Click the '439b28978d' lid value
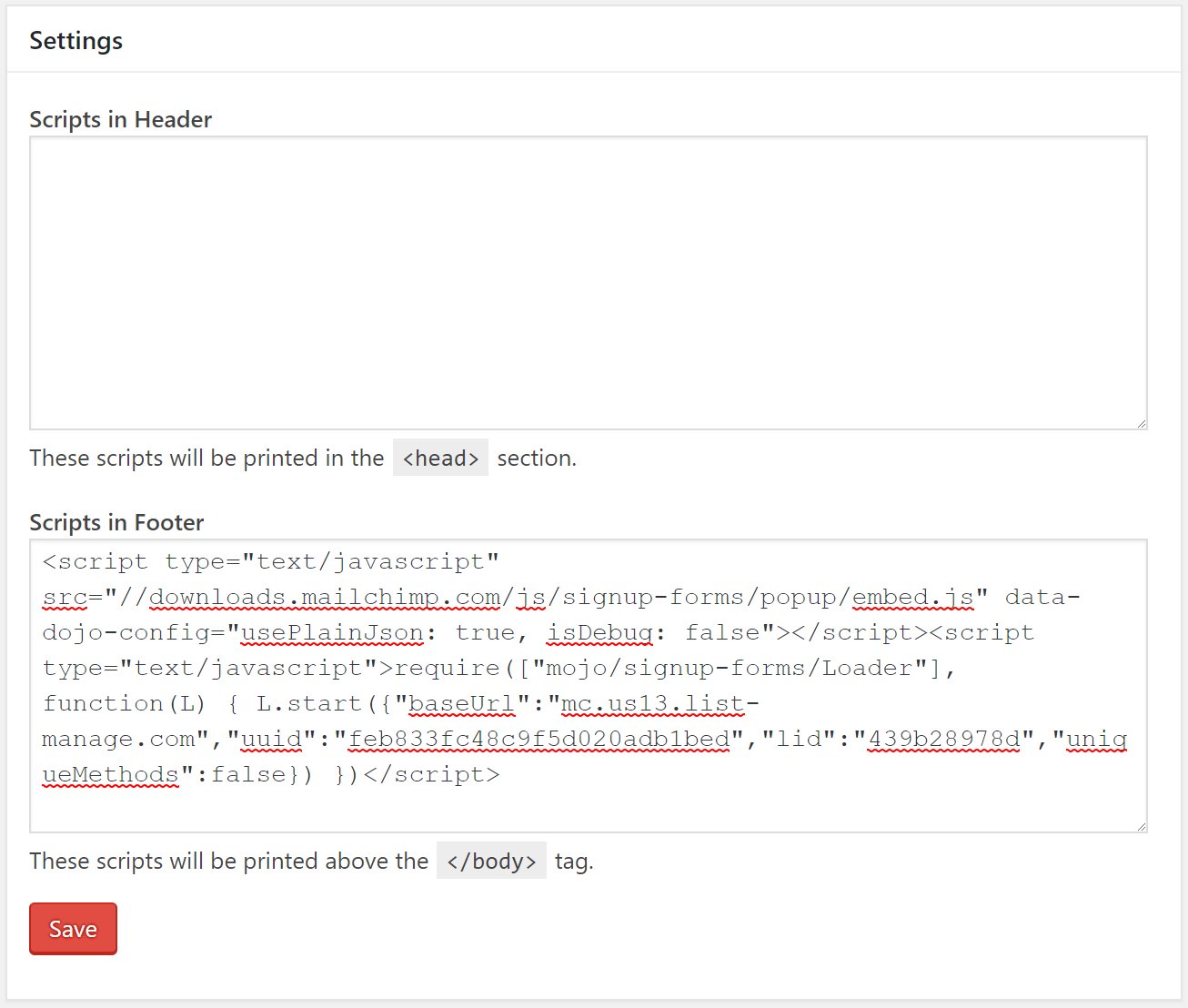 pos(944,739)
